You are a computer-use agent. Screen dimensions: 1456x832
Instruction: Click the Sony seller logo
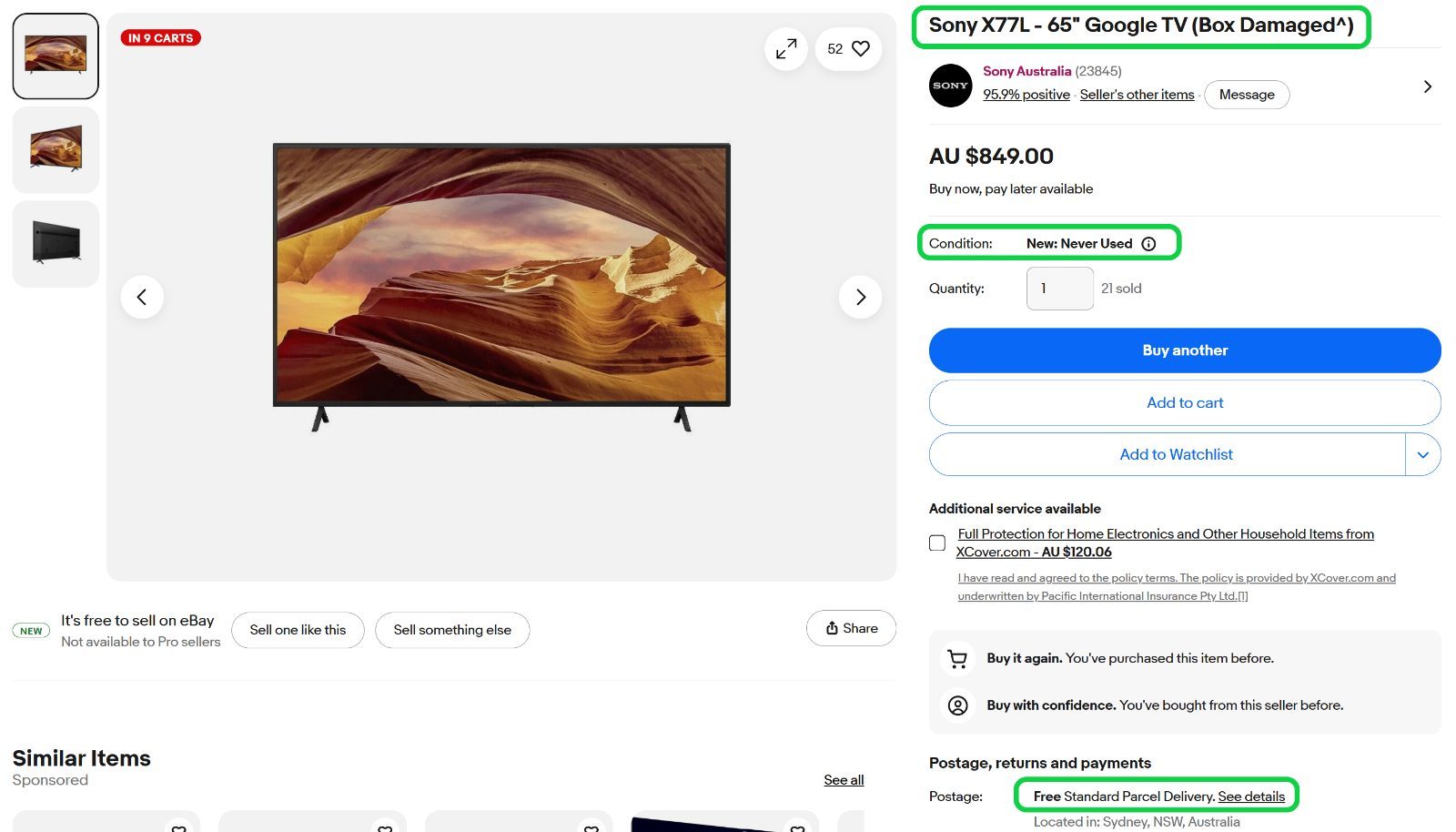950,86
